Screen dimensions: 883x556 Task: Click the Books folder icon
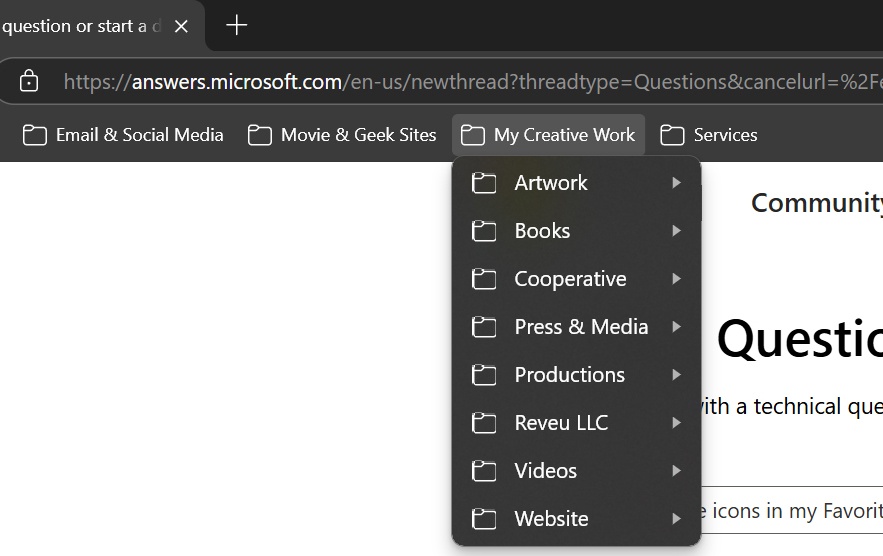click(484, 231)
